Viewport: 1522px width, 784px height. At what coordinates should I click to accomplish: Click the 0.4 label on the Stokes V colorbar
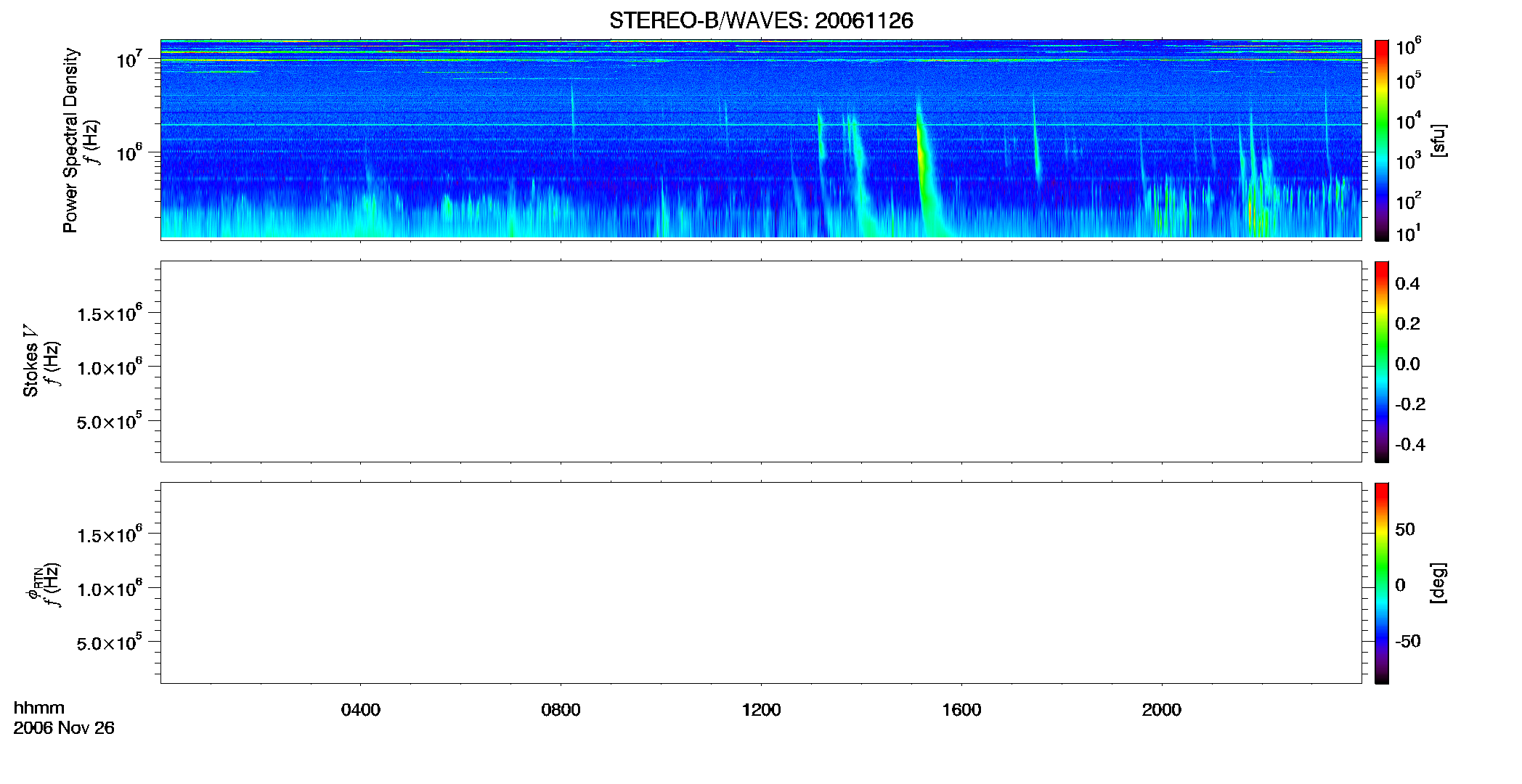[x=1407, y=284]
